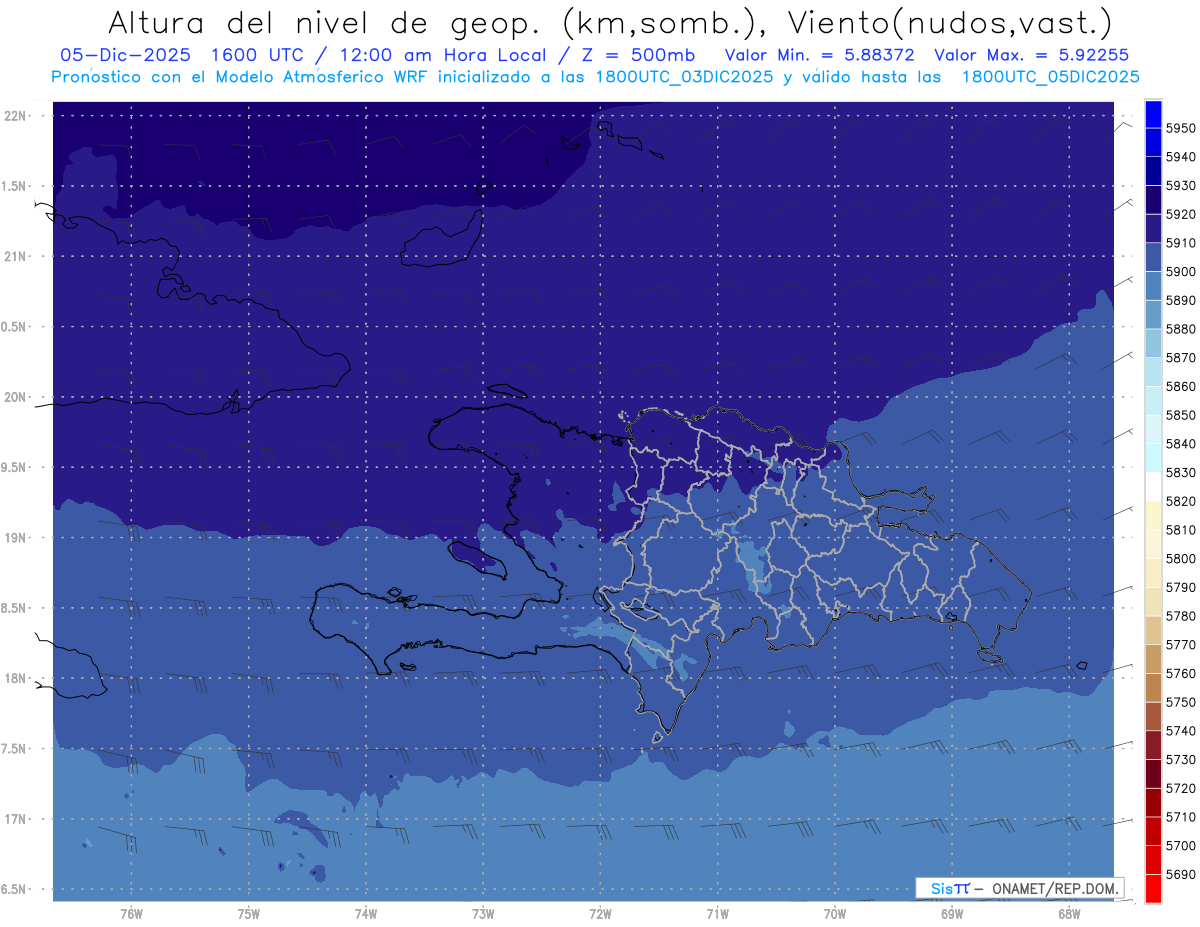Click the '9.5N' latitude label
The width and height of the screenshot is (1200, 927).
click(15, 468)
